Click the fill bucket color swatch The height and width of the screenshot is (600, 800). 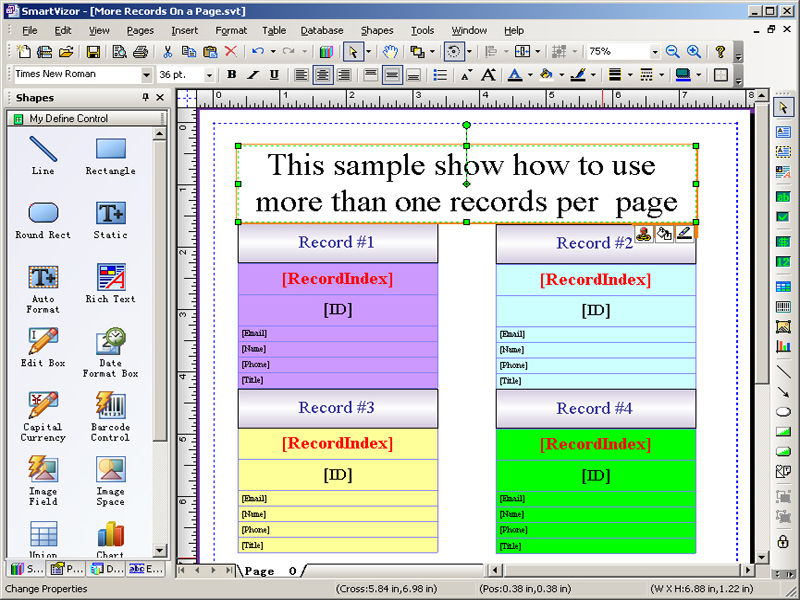pyautogui.click(x=546, y=75)
